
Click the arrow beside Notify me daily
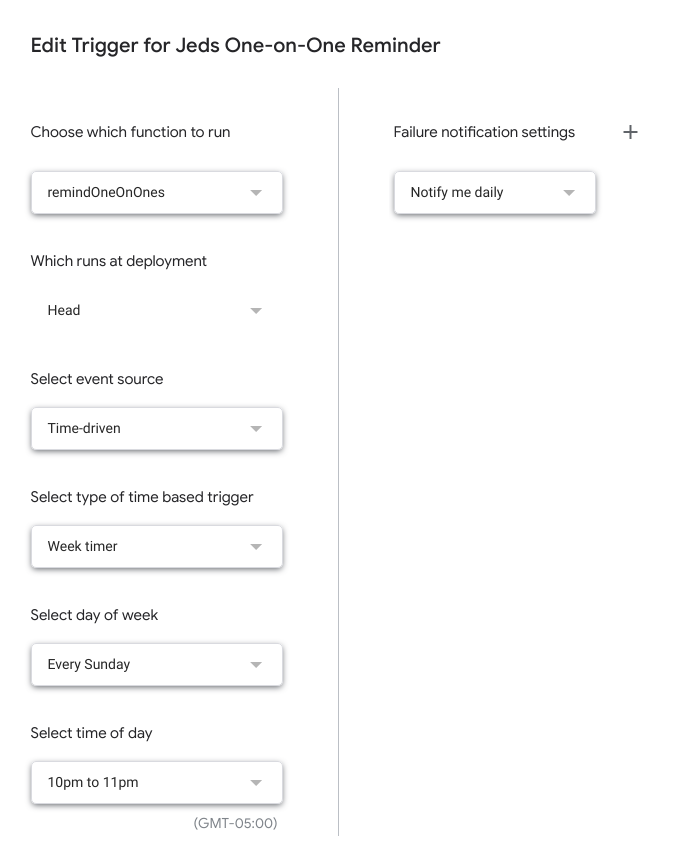[x=569, y=193]
